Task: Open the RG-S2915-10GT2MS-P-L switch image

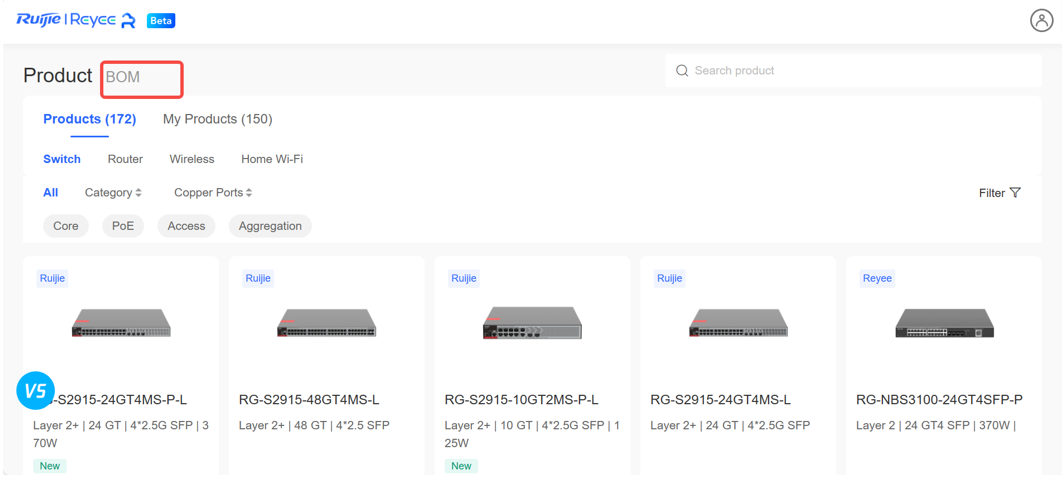Action: [532, 323]
